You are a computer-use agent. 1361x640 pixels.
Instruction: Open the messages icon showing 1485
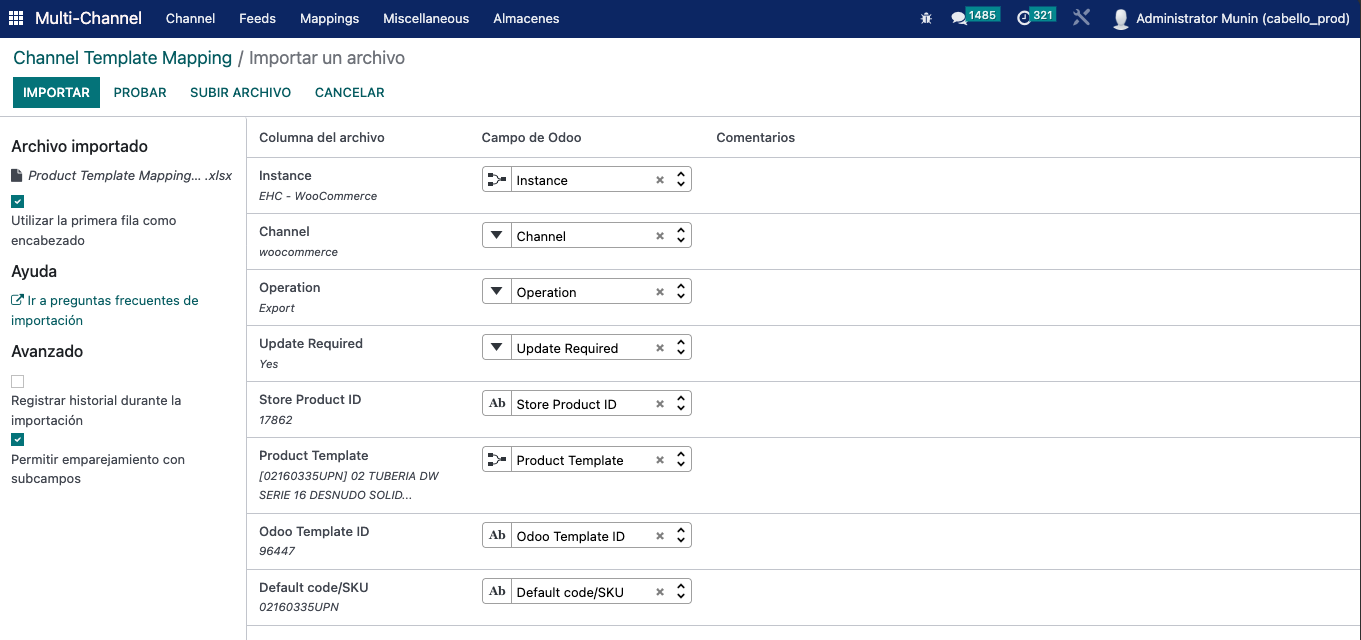coord(960,18)
